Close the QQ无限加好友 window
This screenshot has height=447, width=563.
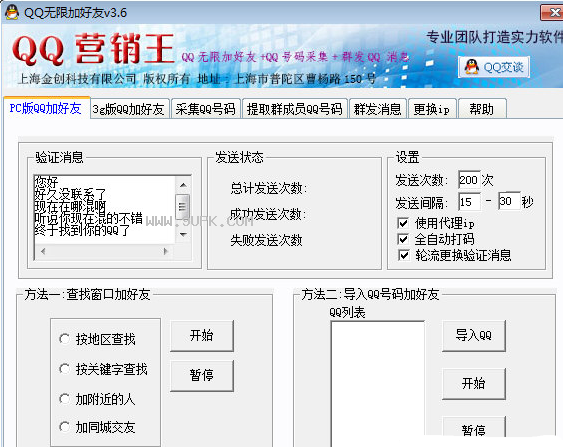(553, 13)
